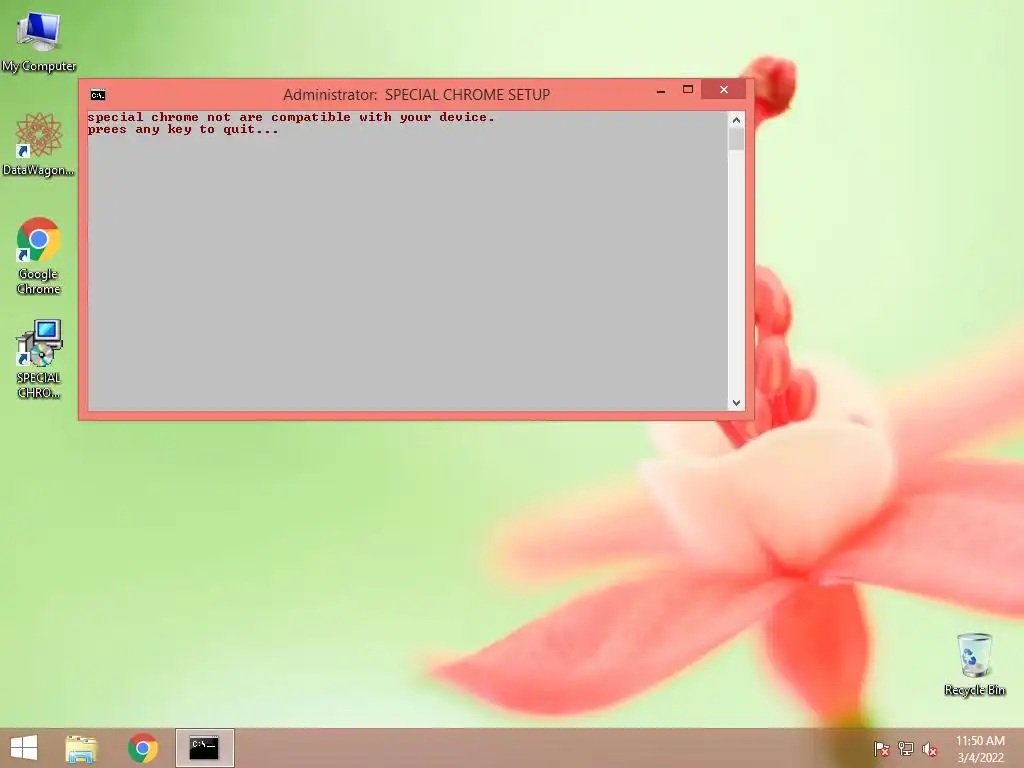
Task: Select the Command Prompt taskbar button
Action: click(204, 748)
